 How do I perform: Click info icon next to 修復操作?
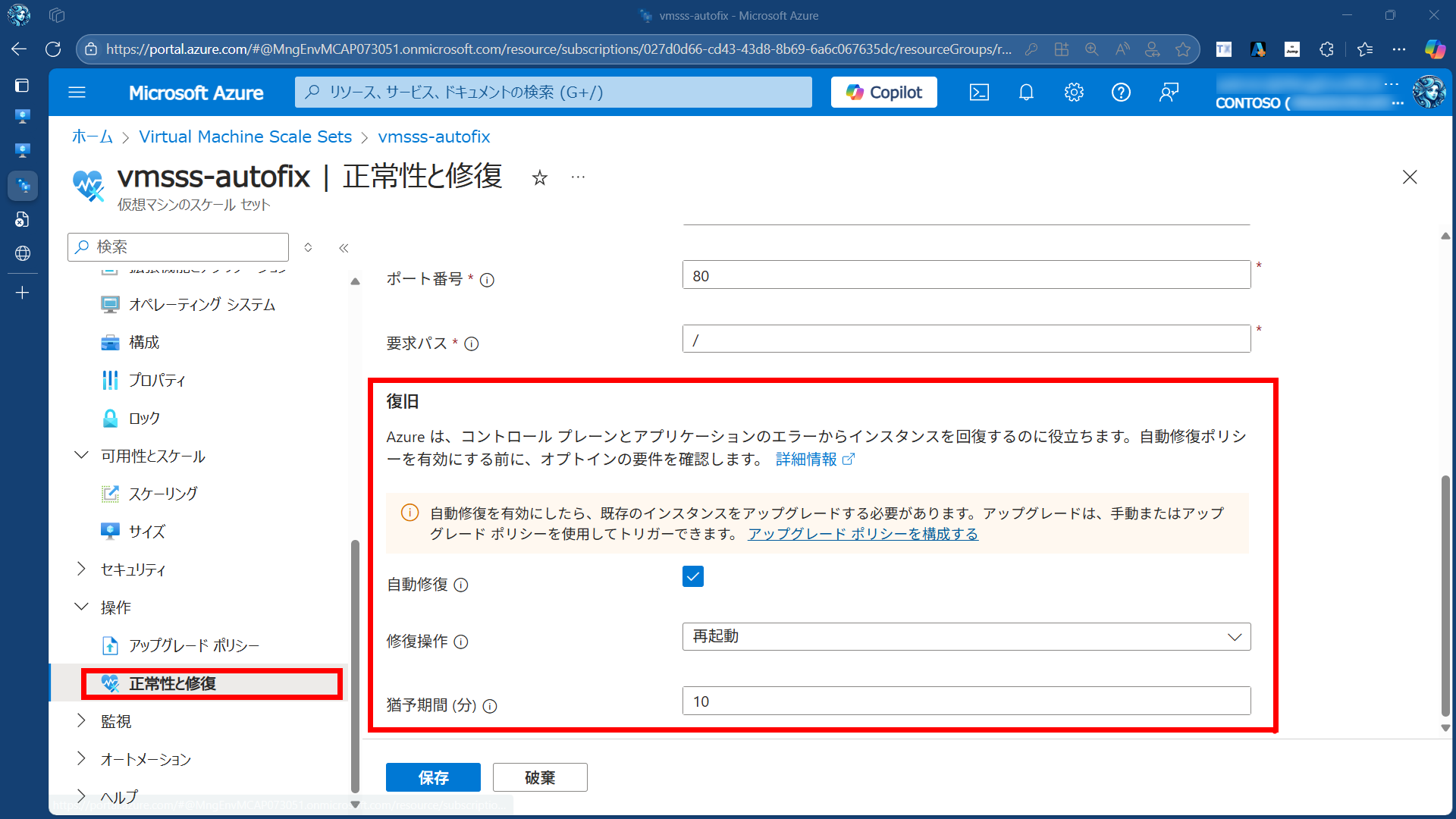(461, 642)
